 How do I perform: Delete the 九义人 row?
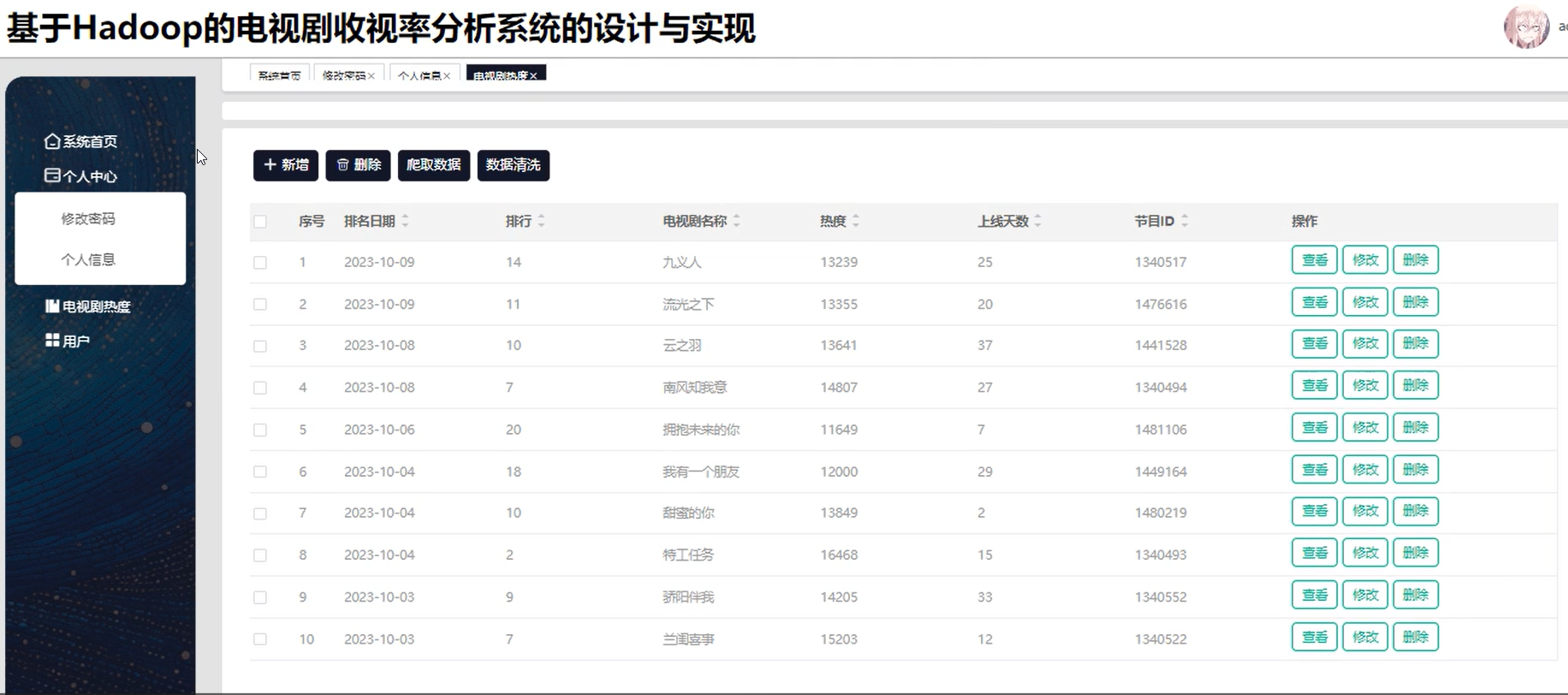1416,260
